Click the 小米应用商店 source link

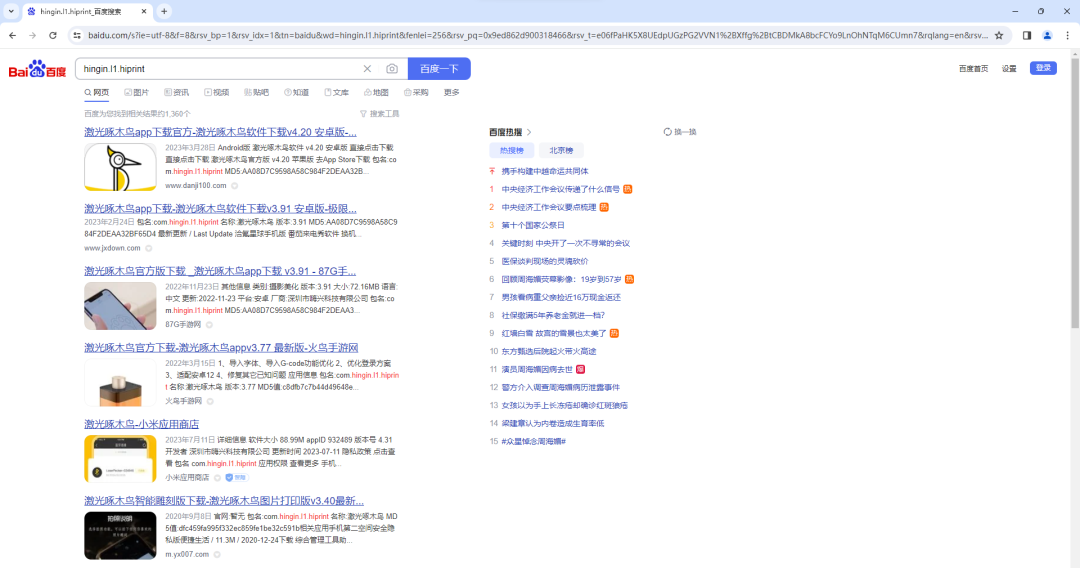[x=187, y=478]
